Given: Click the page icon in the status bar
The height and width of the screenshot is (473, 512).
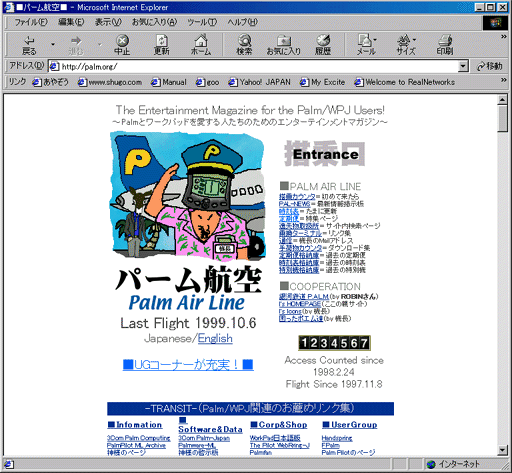Looking at the screenshot, I should click(9, 464).
